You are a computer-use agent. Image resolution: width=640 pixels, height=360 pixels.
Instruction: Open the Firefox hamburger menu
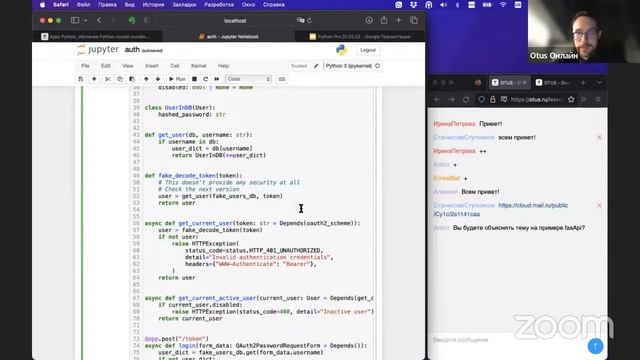(x=598, y=99)
